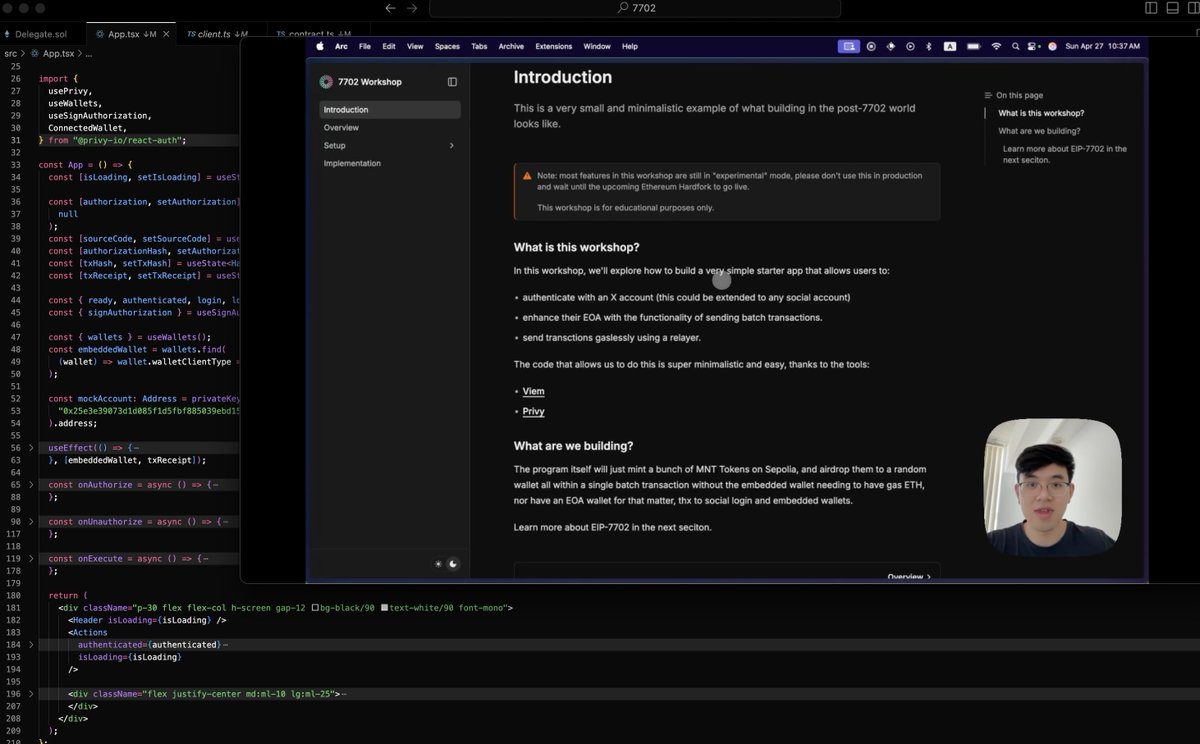Viewport: 1200px width, 744px height.
Task: Select the App.tsx editor tab
Action: click(129, 34)
